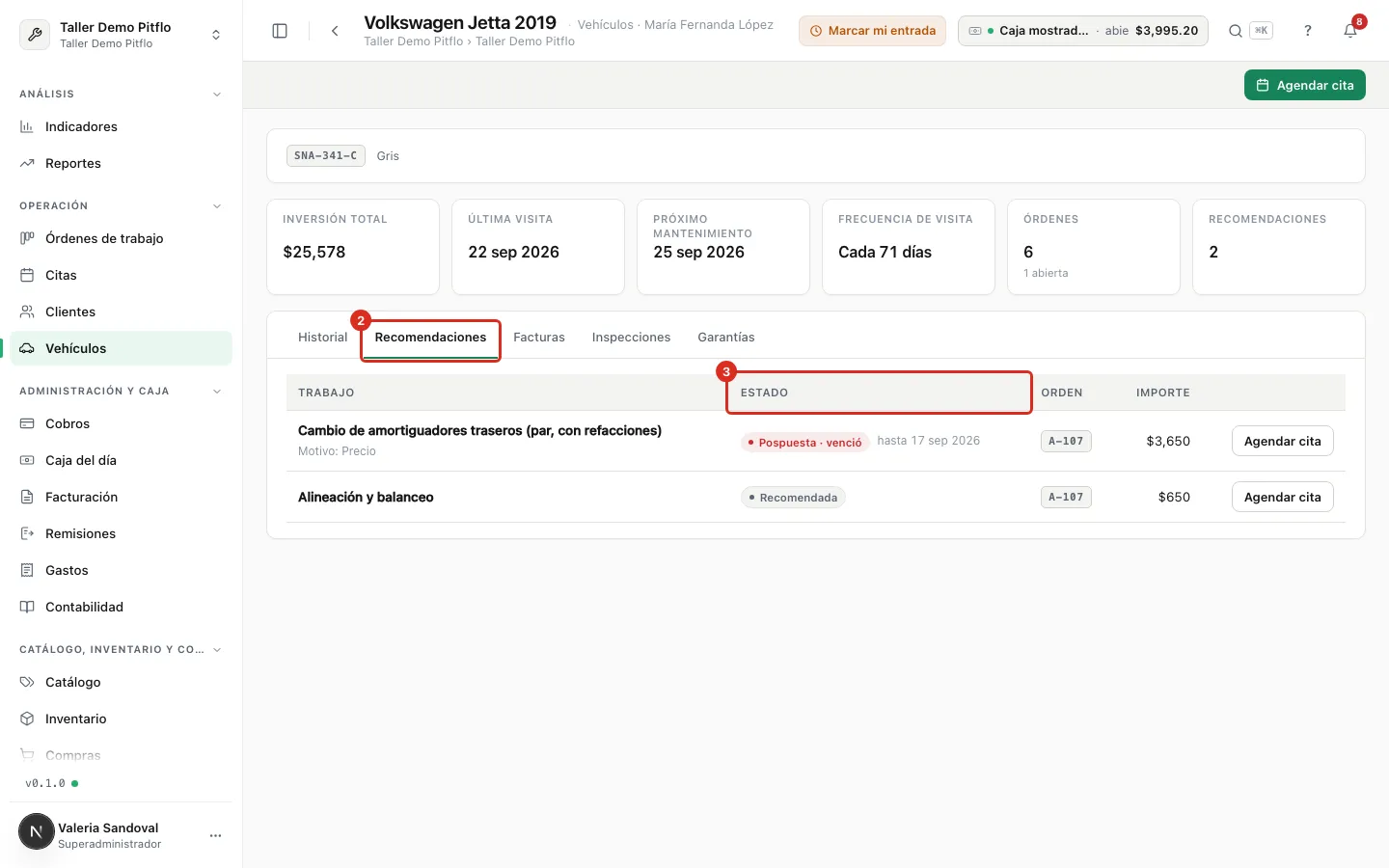
Task: Collapse the Catálogo, Inventario section
Action: pyautogui.click(x=217, y=650)
